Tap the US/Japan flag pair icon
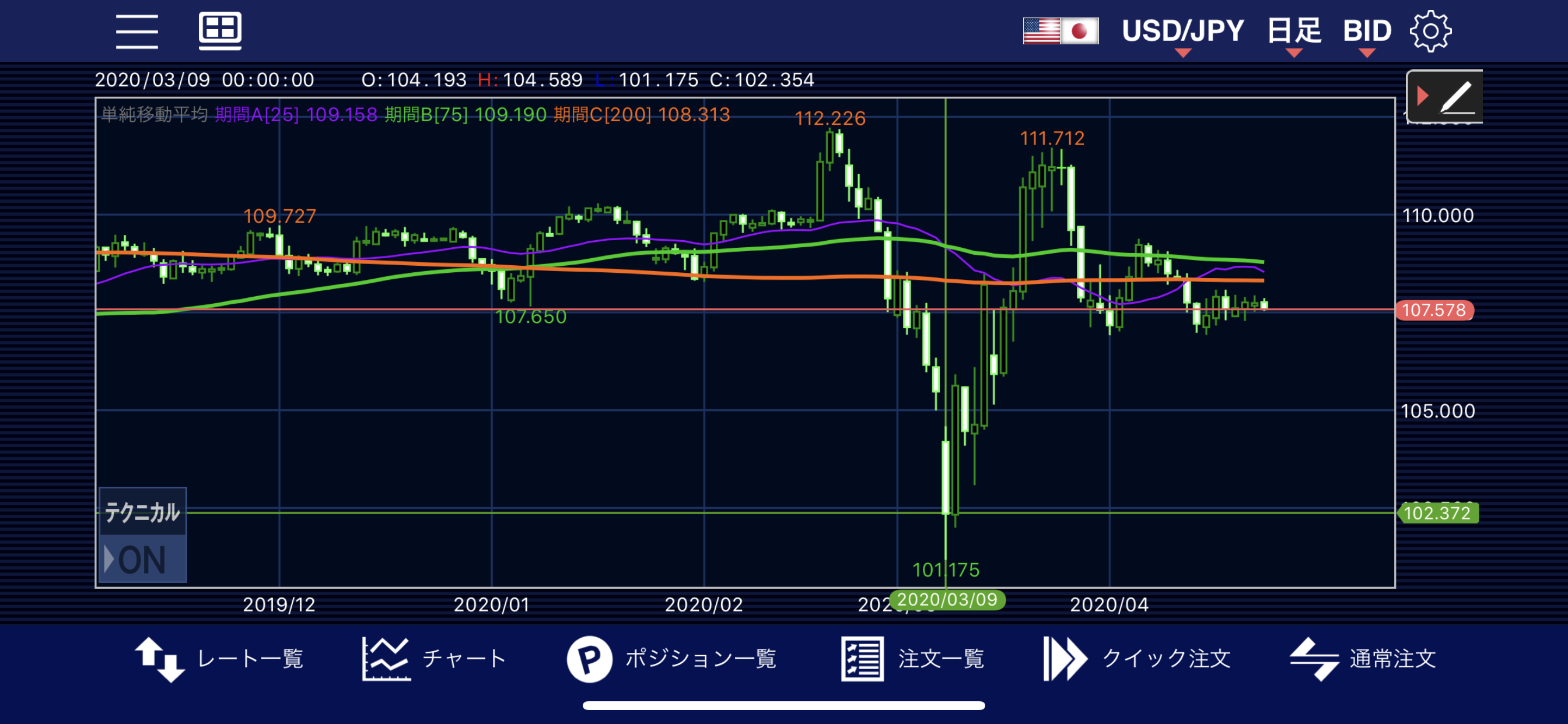This screenshot has height=724, width=1568. [x=1060, y=30]
